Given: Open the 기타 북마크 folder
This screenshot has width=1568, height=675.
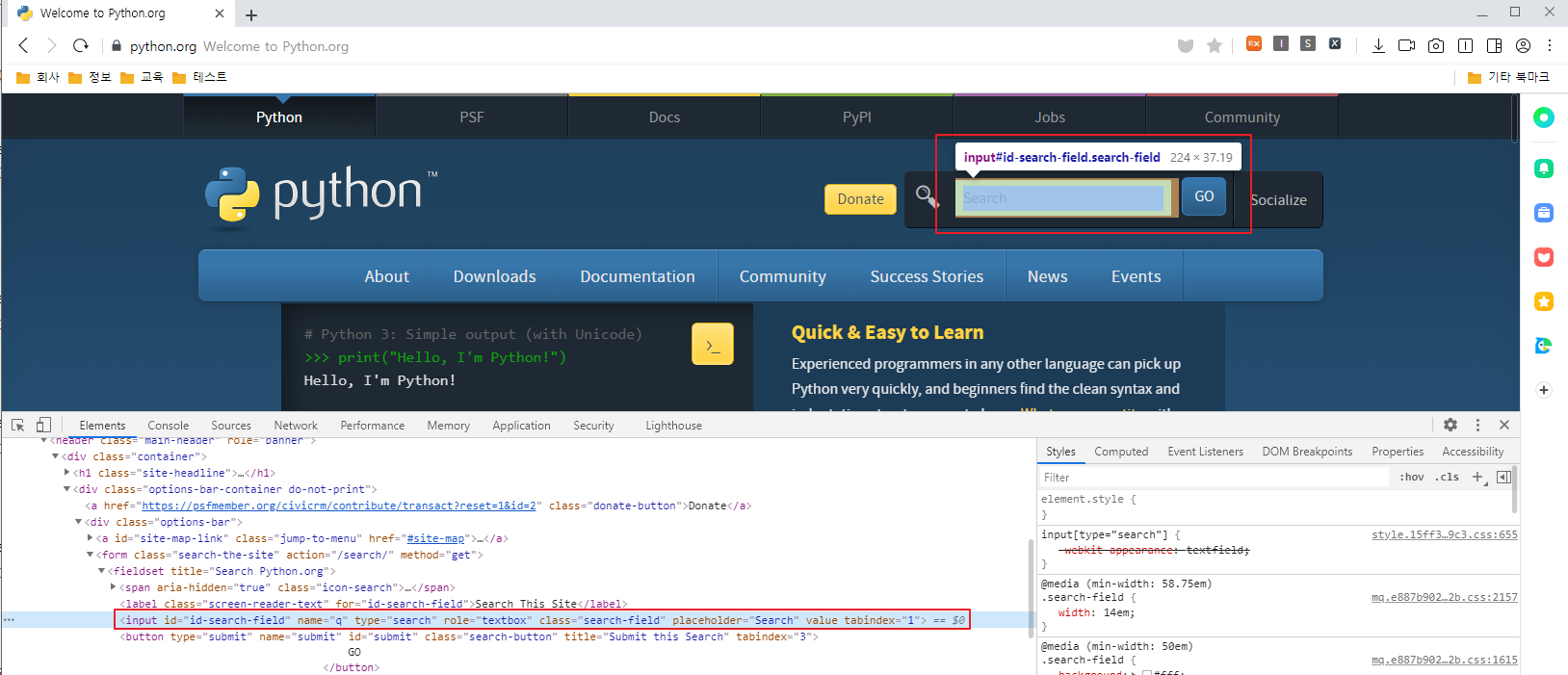Looking at the screenshot, I should click(x=1508, y=77).
